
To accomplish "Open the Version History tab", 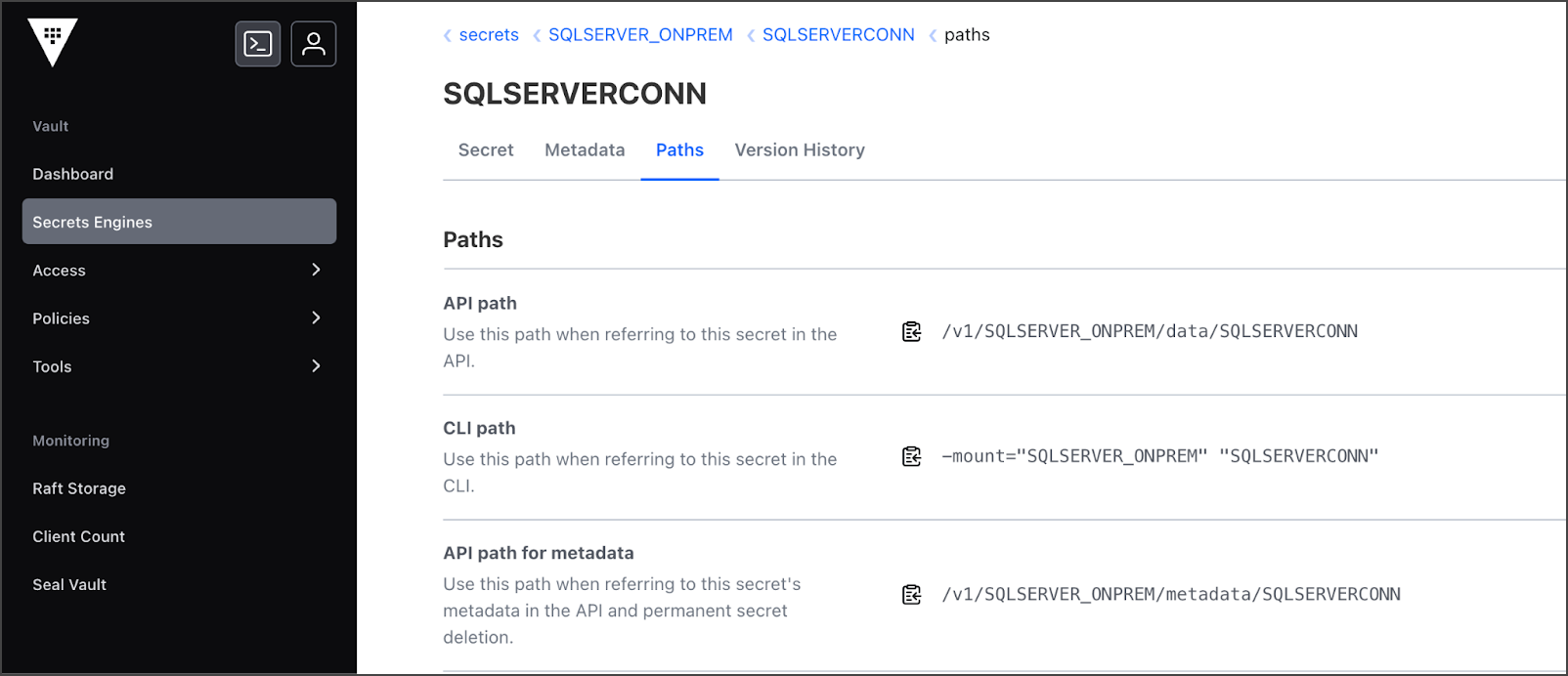I will (800, 150).
